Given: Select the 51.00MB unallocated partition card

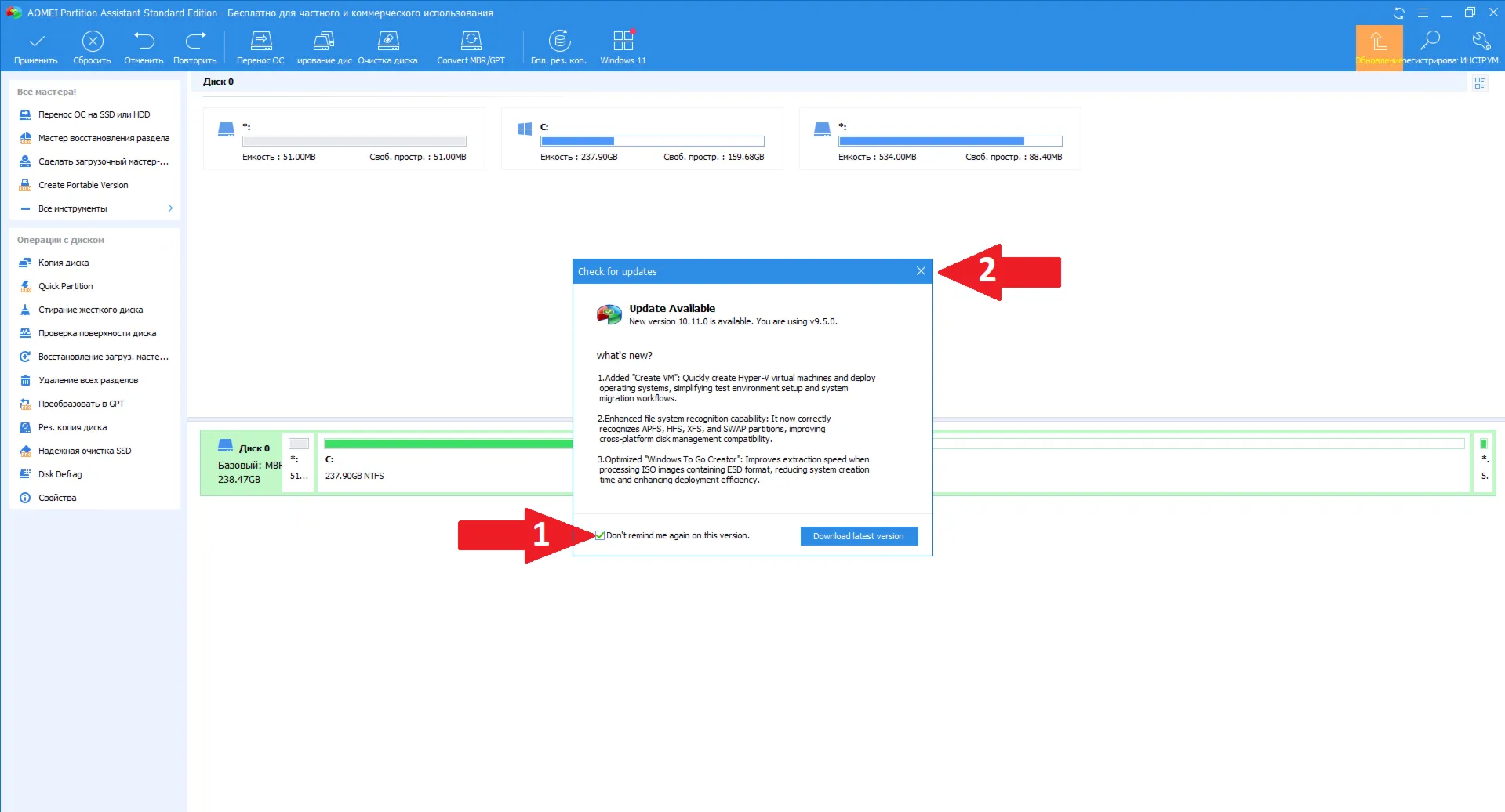Looking at the screenshot, I should [x=344, y=139].
